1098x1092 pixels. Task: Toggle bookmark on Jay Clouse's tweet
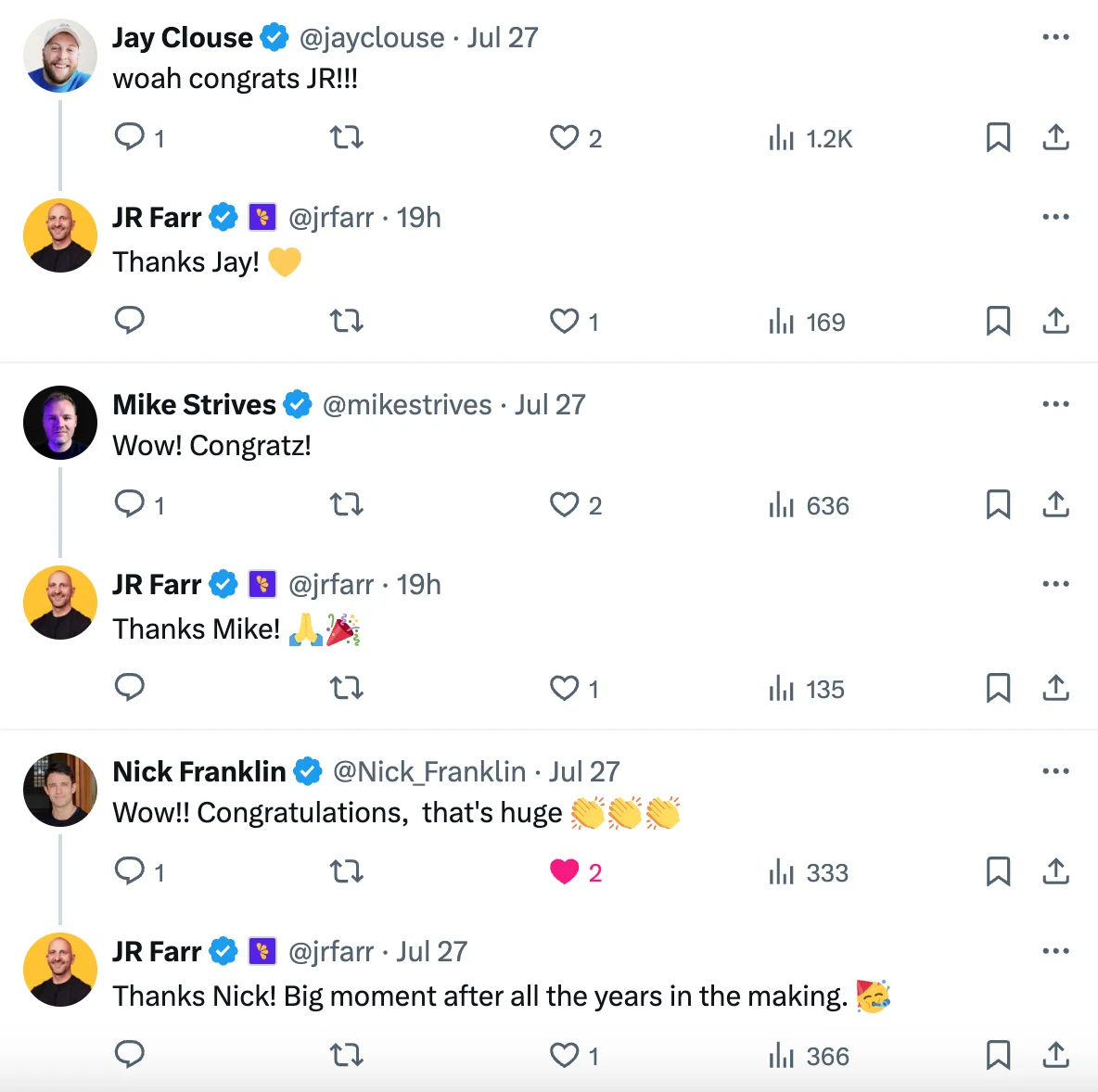click(x=999, y=137)
